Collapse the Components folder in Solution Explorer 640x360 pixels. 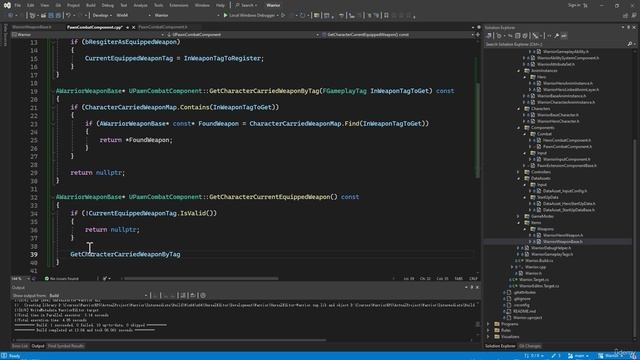519,128
